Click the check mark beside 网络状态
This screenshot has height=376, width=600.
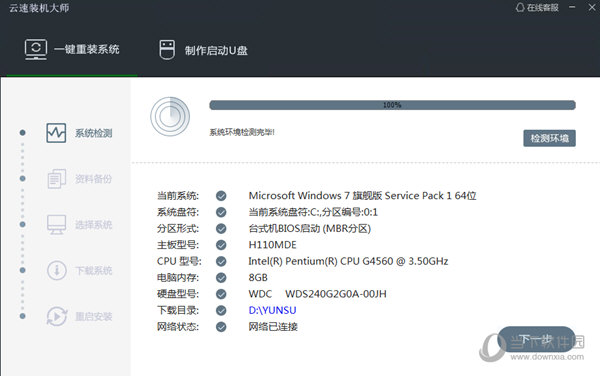[x=221, y=327]
